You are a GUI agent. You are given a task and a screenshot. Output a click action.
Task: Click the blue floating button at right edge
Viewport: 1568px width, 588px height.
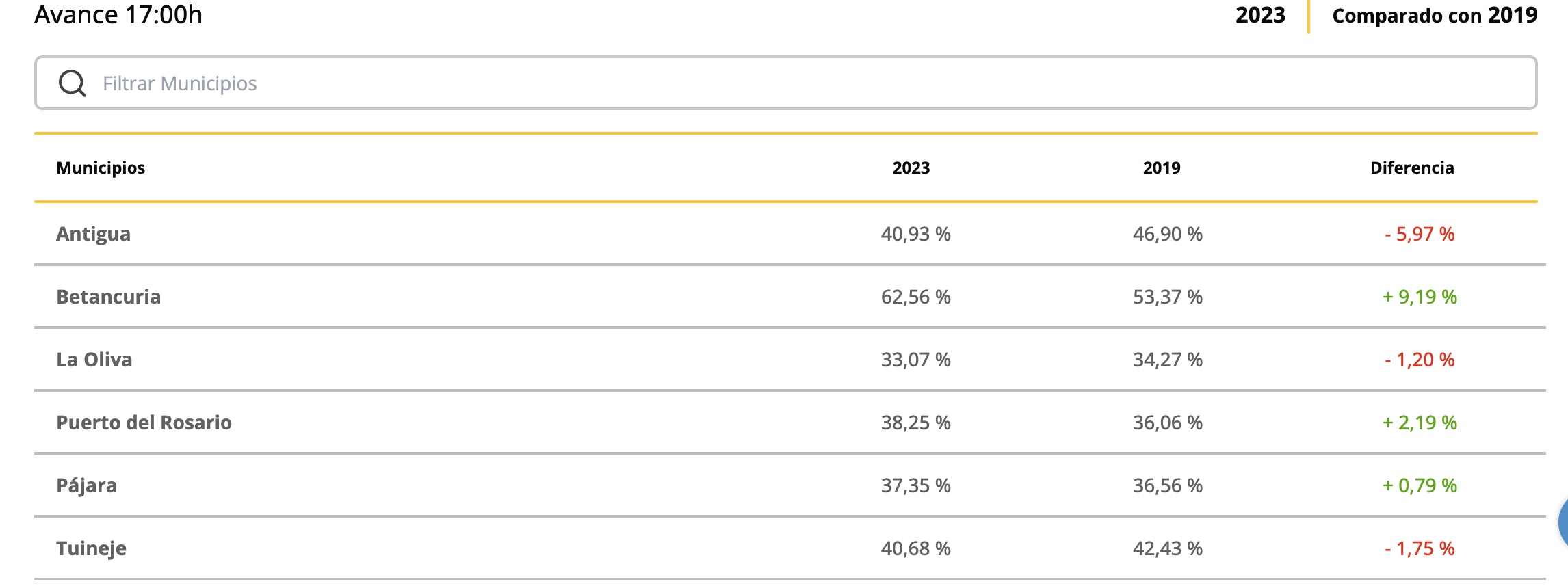click(x=1563, y=522)
